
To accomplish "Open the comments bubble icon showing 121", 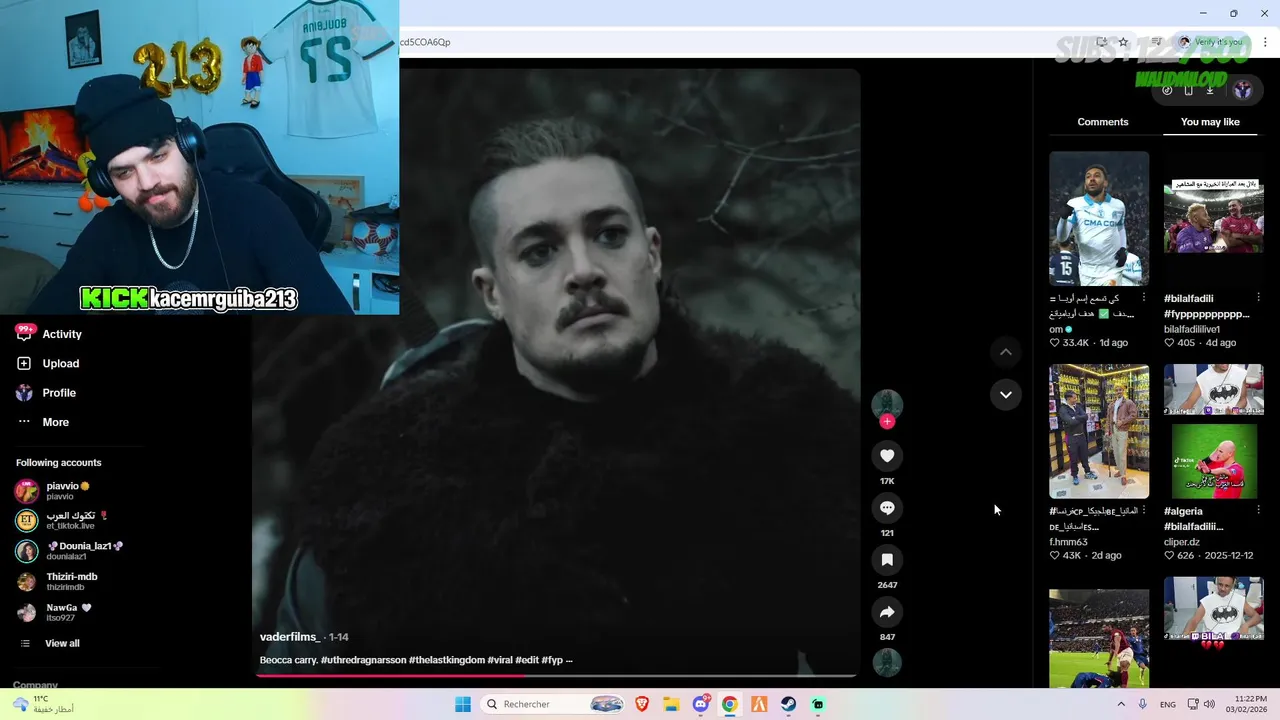I will 887,508.
